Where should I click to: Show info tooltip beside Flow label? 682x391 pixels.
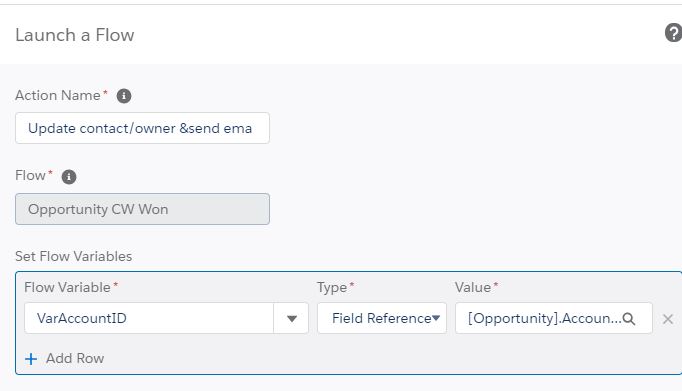coord(69,177)
